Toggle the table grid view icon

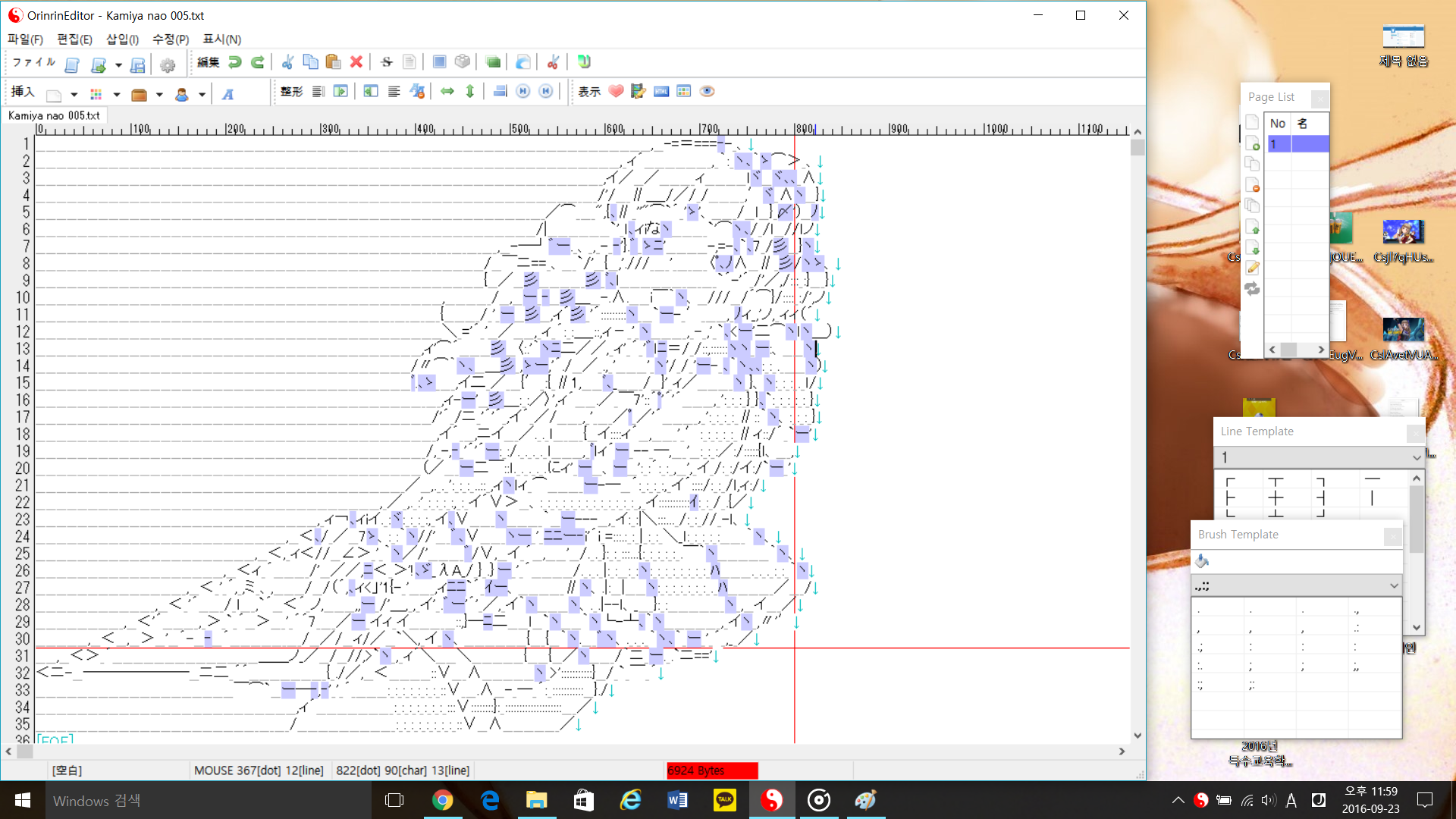click(684, 92)
